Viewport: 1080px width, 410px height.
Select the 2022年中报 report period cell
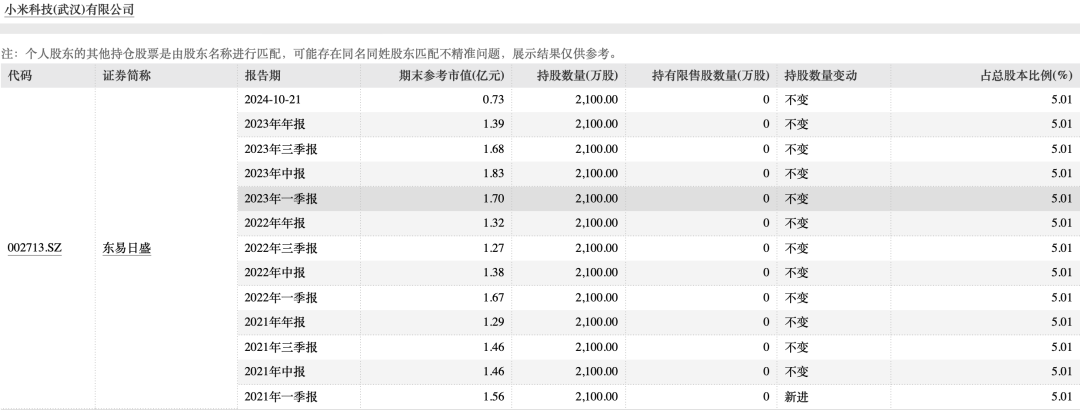pyautogui.click(x=299, y=273)
